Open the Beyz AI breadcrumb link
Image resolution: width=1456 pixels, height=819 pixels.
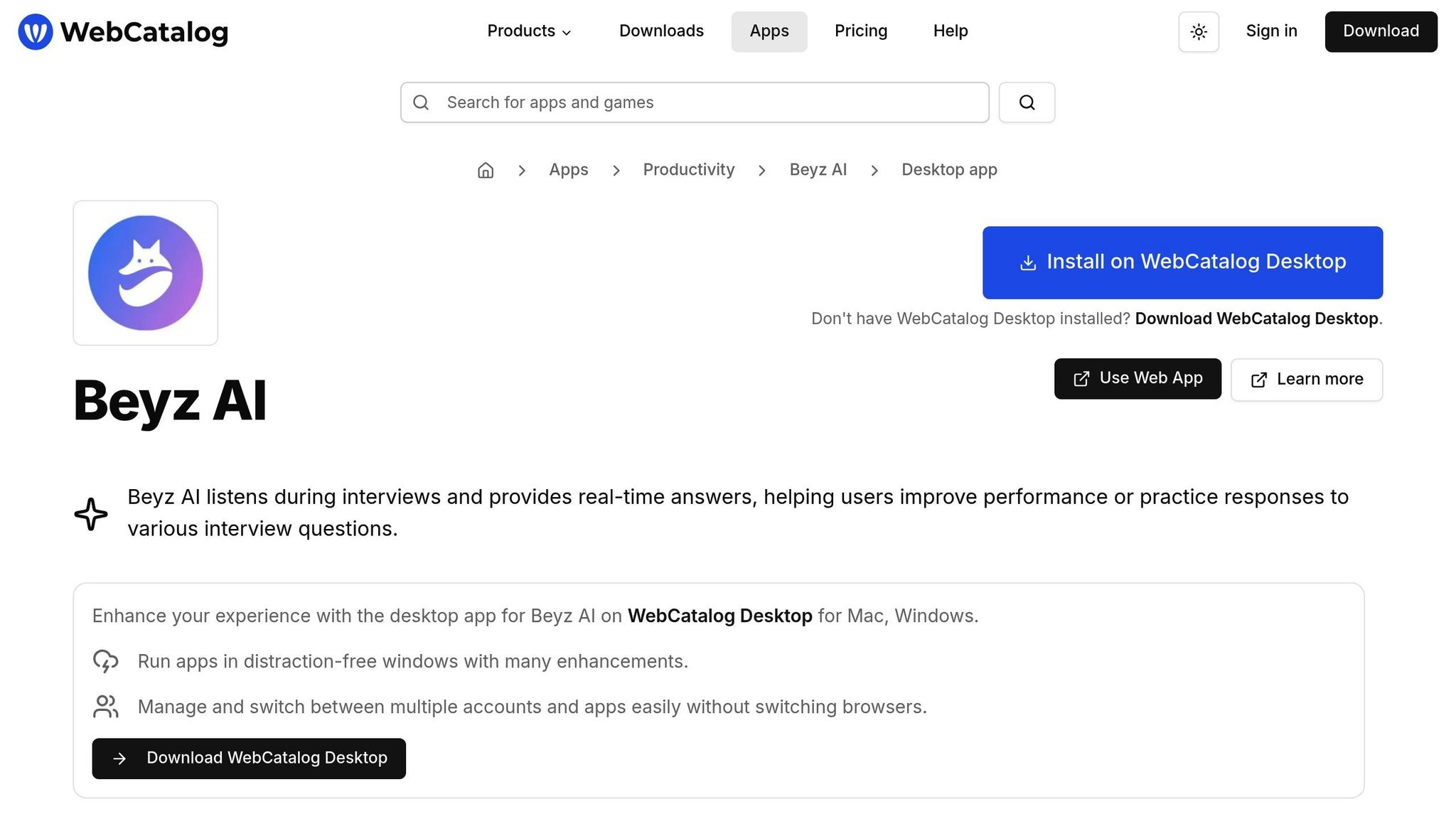coord(818,170)
